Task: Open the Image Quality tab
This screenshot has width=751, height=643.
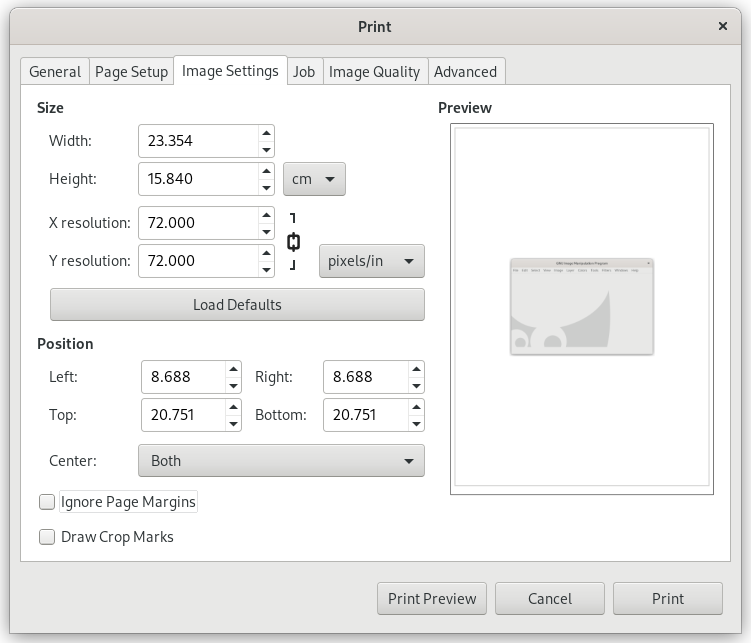Action: click(374, 72)
